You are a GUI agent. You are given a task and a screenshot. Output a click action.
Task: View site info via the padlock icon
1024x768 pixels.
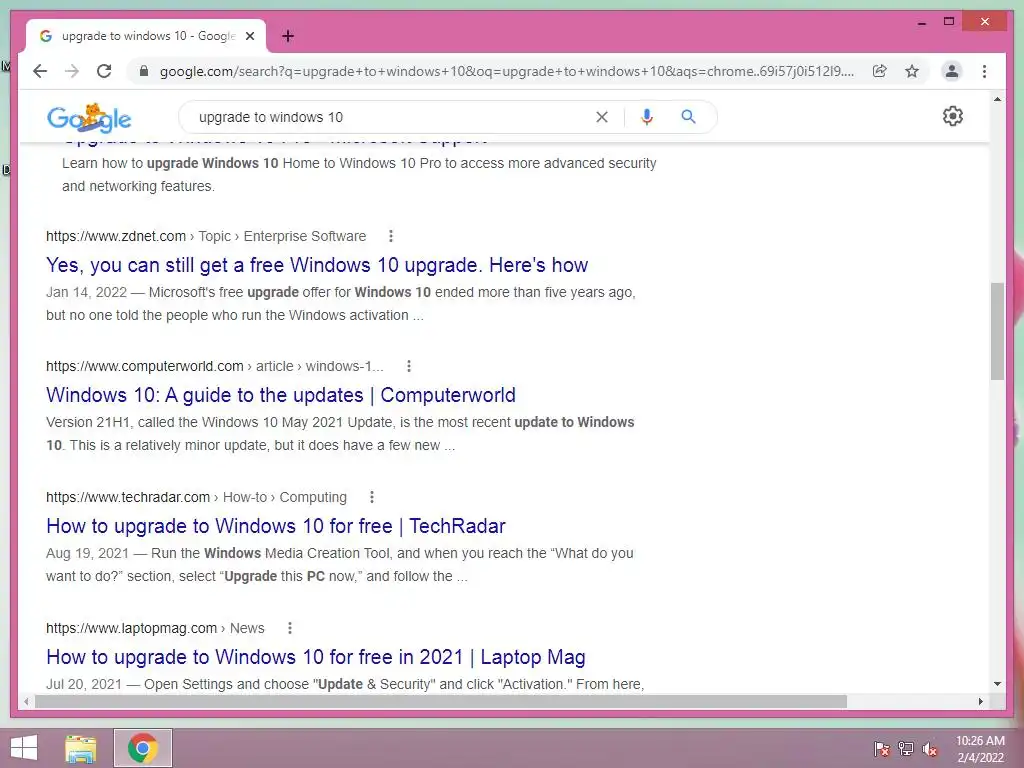(144, 71)
